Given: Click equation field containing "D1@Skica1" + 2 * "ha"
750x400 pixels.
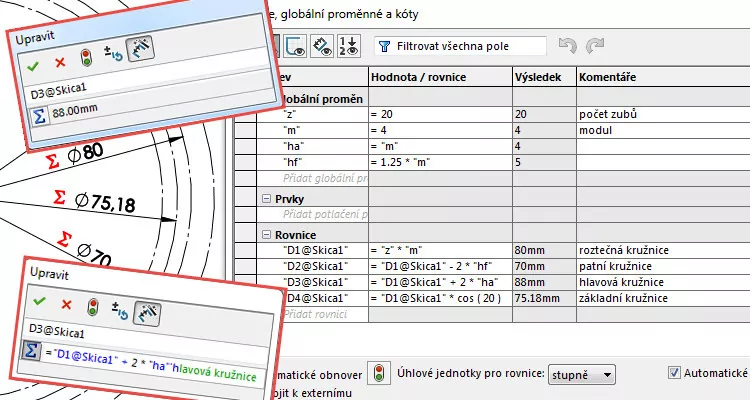Looking at the screenshot, I should 152,366.
